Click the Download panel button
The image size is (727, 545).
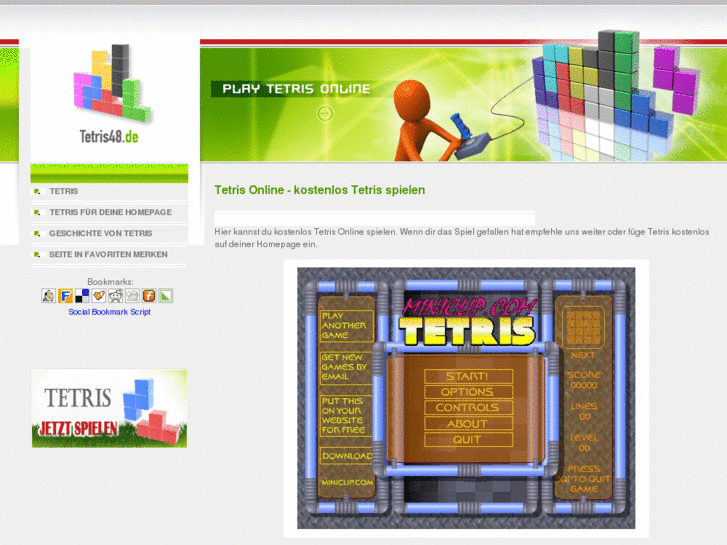pyautogui.click(x=347, y=456)
